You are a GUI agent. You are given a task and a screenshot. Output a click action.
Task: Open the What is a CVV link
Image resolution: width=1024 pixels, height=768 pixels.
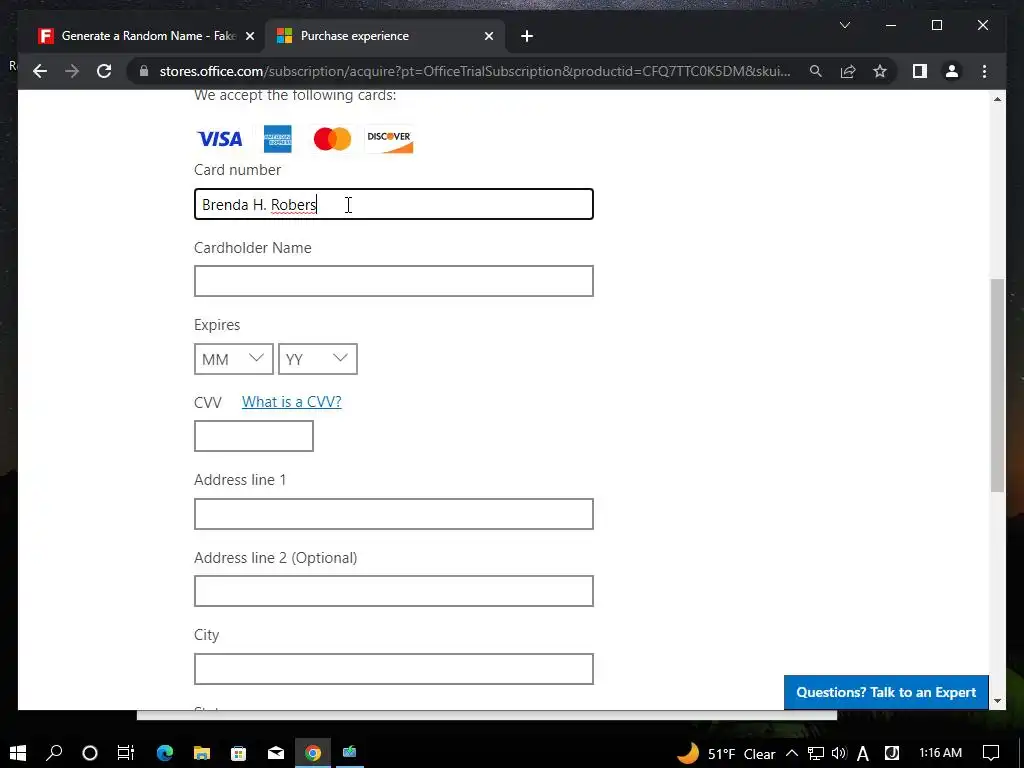291,402
